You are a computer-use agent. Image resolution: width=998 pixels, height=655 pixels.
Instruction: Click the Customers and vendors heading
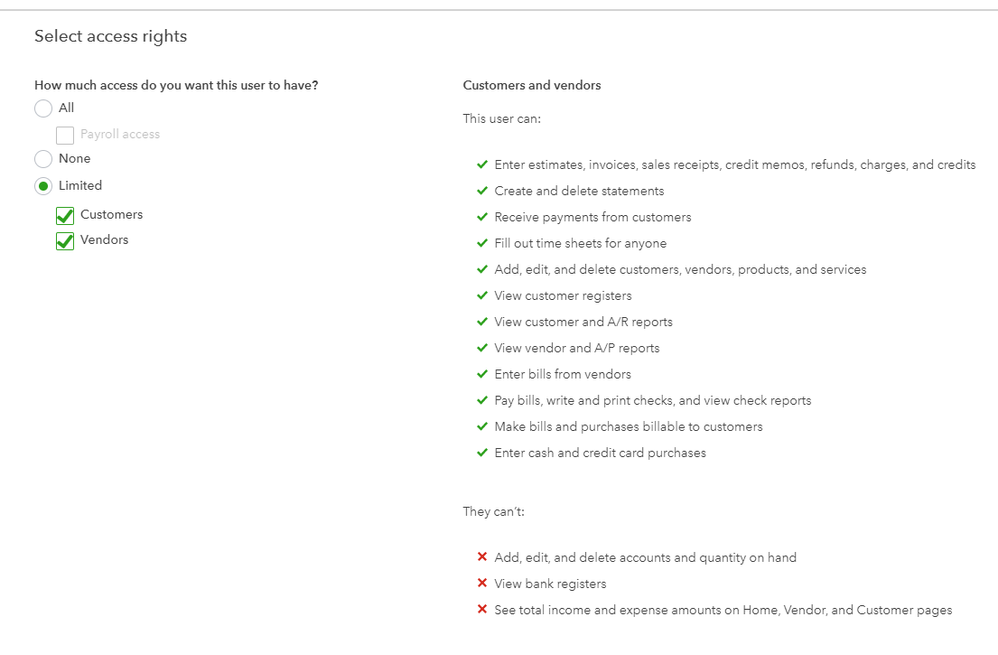532,86
